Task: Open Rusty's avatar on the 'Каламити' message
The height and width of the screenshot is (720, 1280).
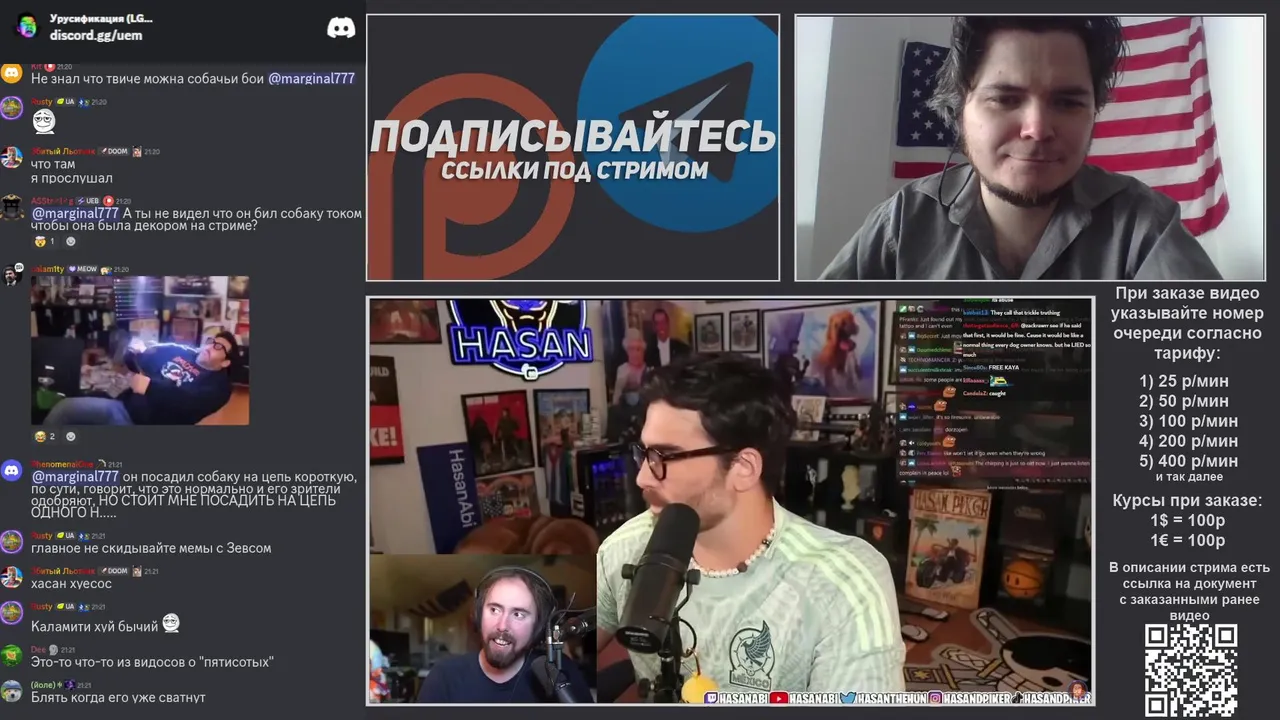Action: (x=11, y=613)
